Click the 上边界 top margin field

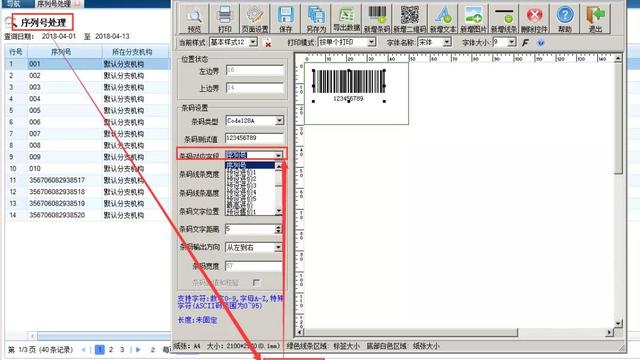[254, 88]
